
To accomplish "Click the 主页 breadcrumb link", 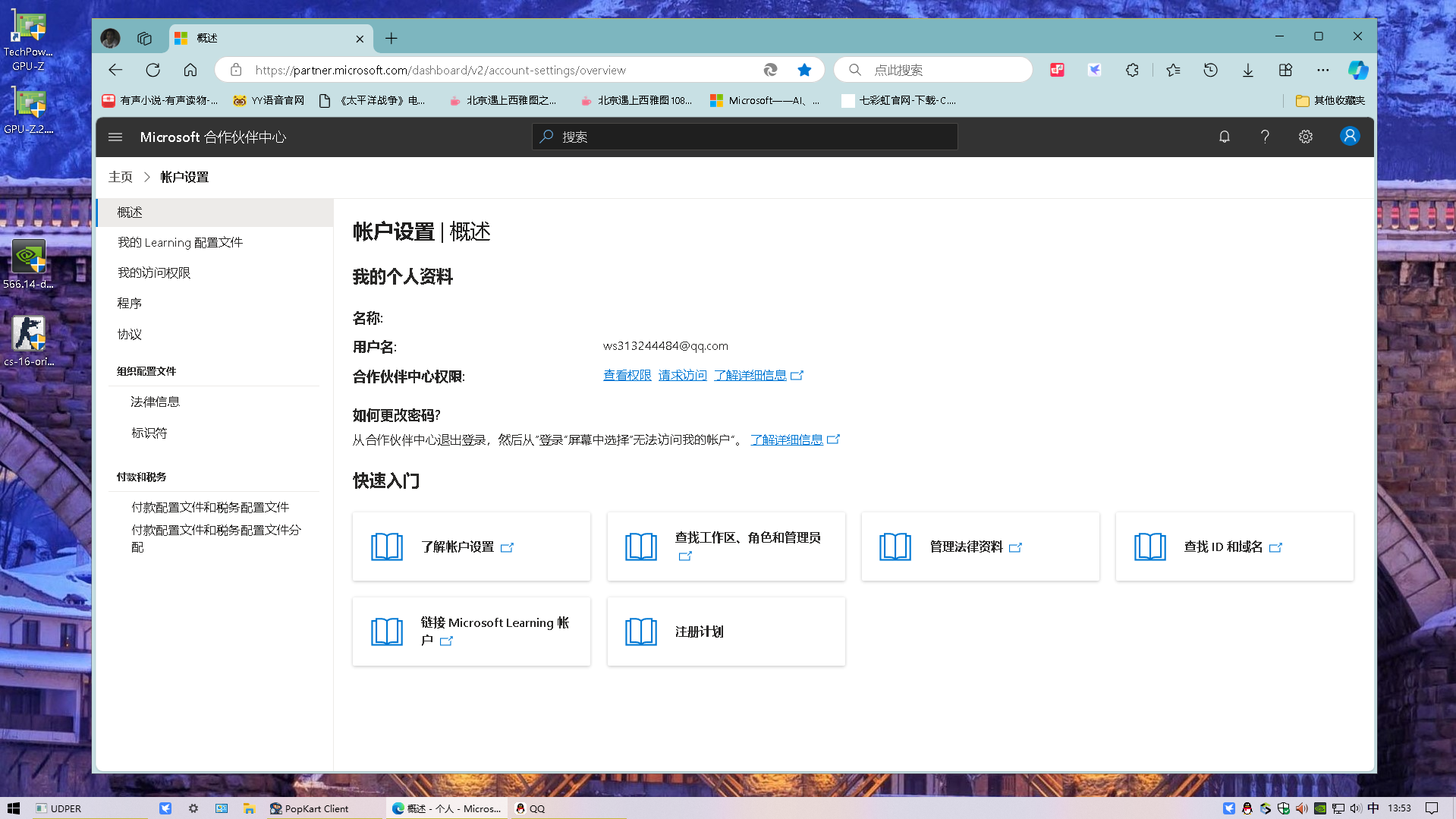I will [120, 177].
